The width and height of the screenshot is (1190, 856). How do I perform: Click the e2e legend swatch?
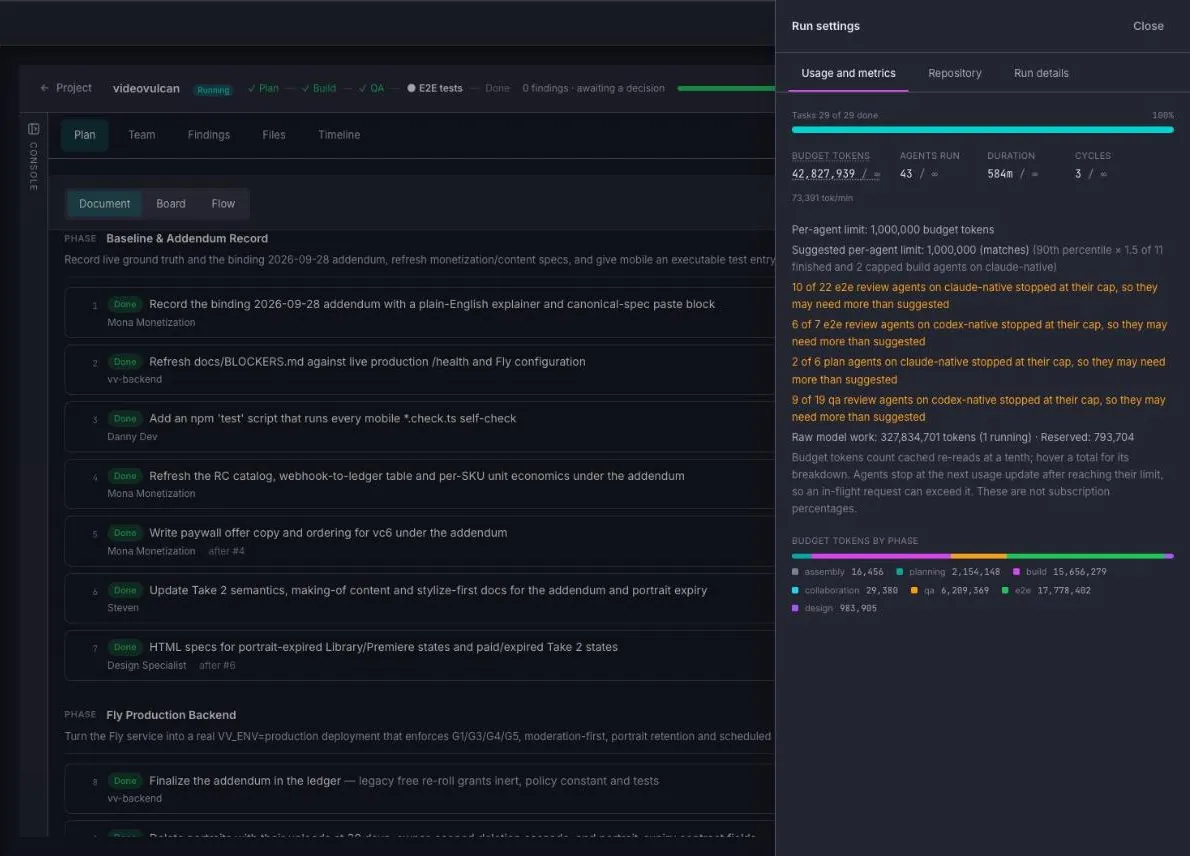(x=1005, y=590)
